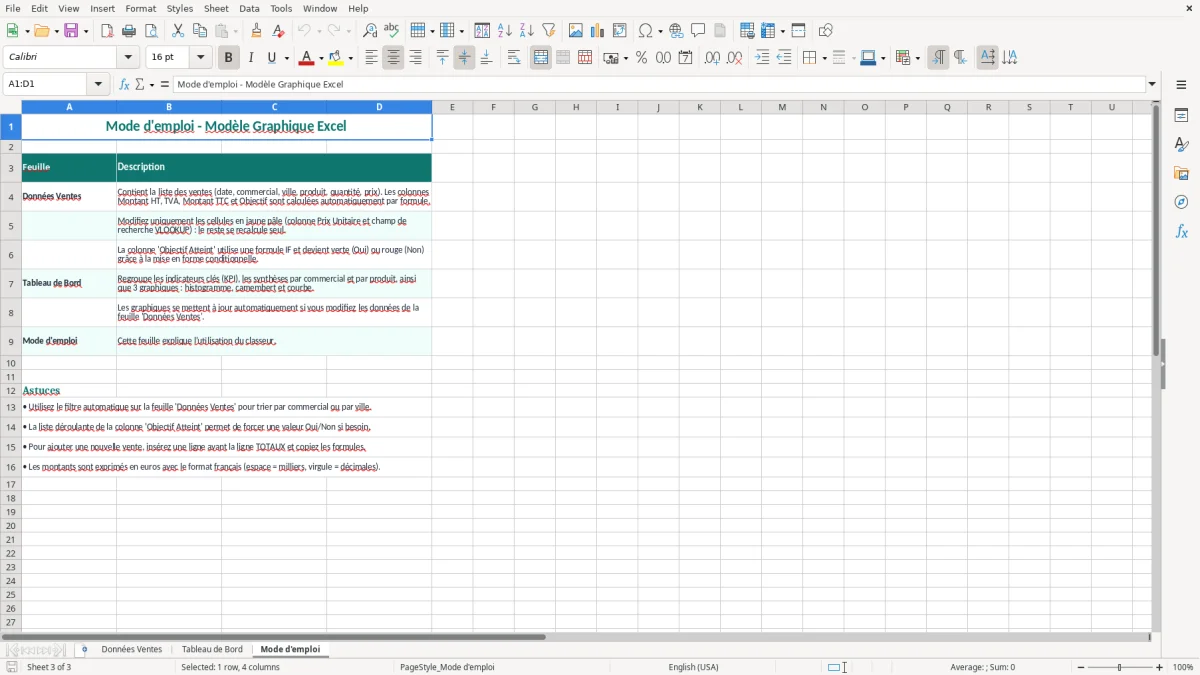Open the Format menu
The height and width of the screenshot is (675, 1200).
point(141,8)
